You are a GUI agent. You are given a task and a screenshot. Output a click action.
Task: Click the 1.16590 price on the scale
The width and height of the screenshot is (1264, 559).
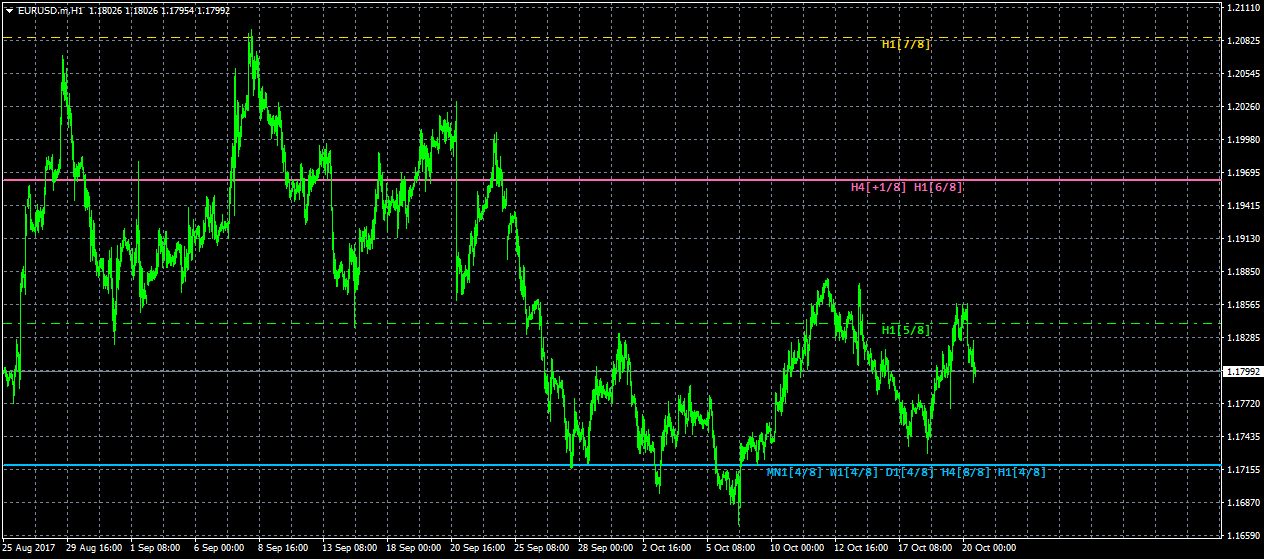(x=1243, y=536)
